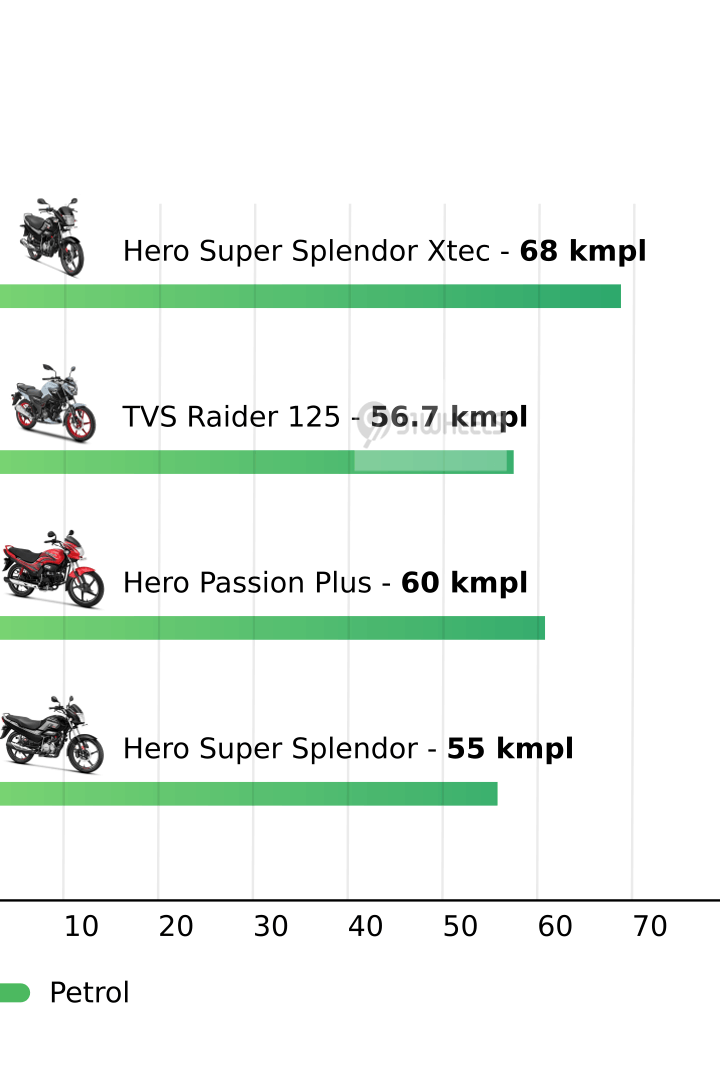The height and width of the screenshot is (1090, 720).
Task: Select the Hero Passion Plus 60 kmpl label
Action: coord(324,583)
